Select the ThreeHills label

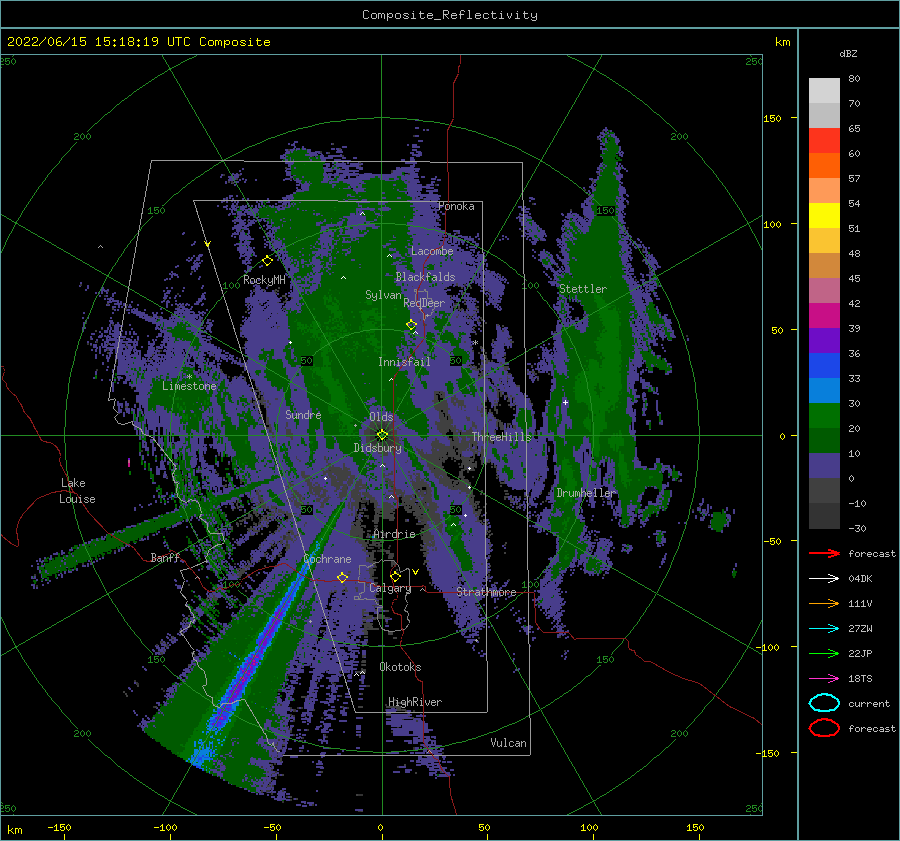pos(502,437)
